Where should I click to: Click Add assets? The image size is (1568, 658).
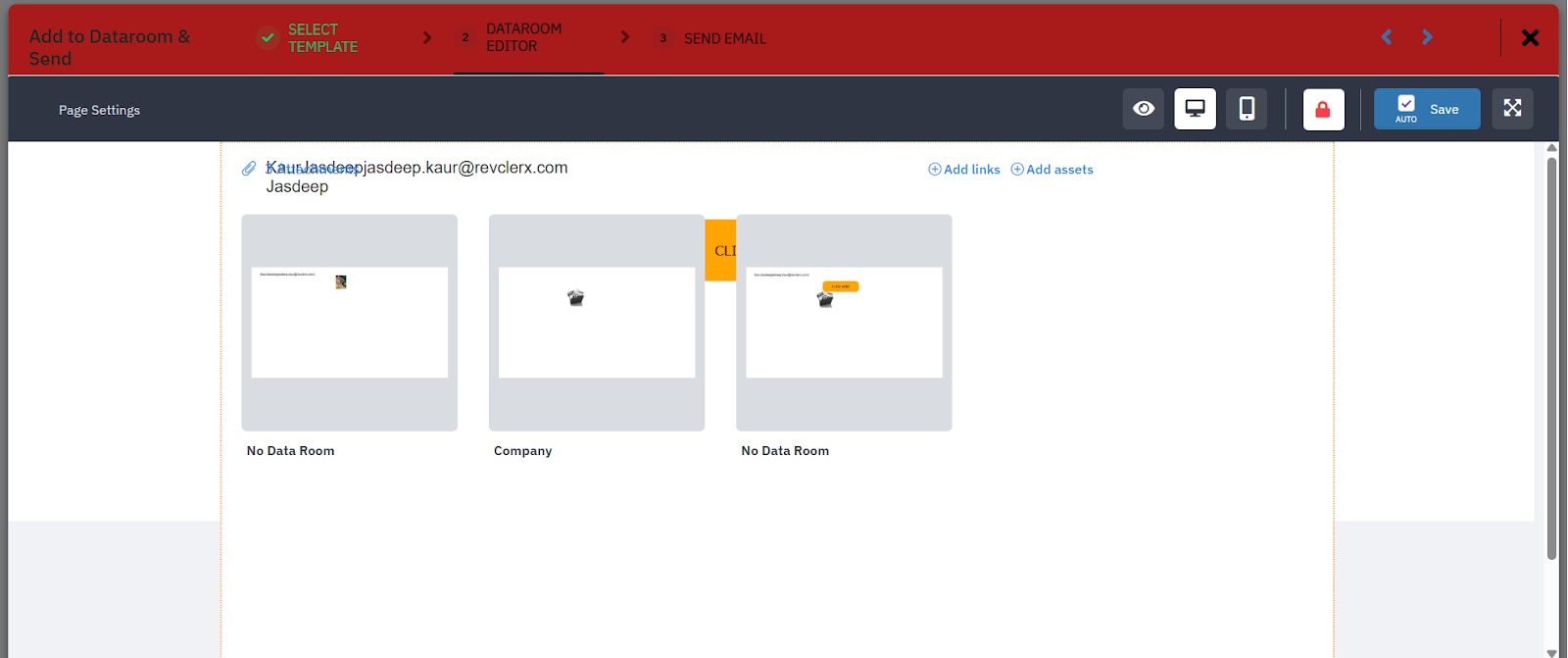[1052, 170]
